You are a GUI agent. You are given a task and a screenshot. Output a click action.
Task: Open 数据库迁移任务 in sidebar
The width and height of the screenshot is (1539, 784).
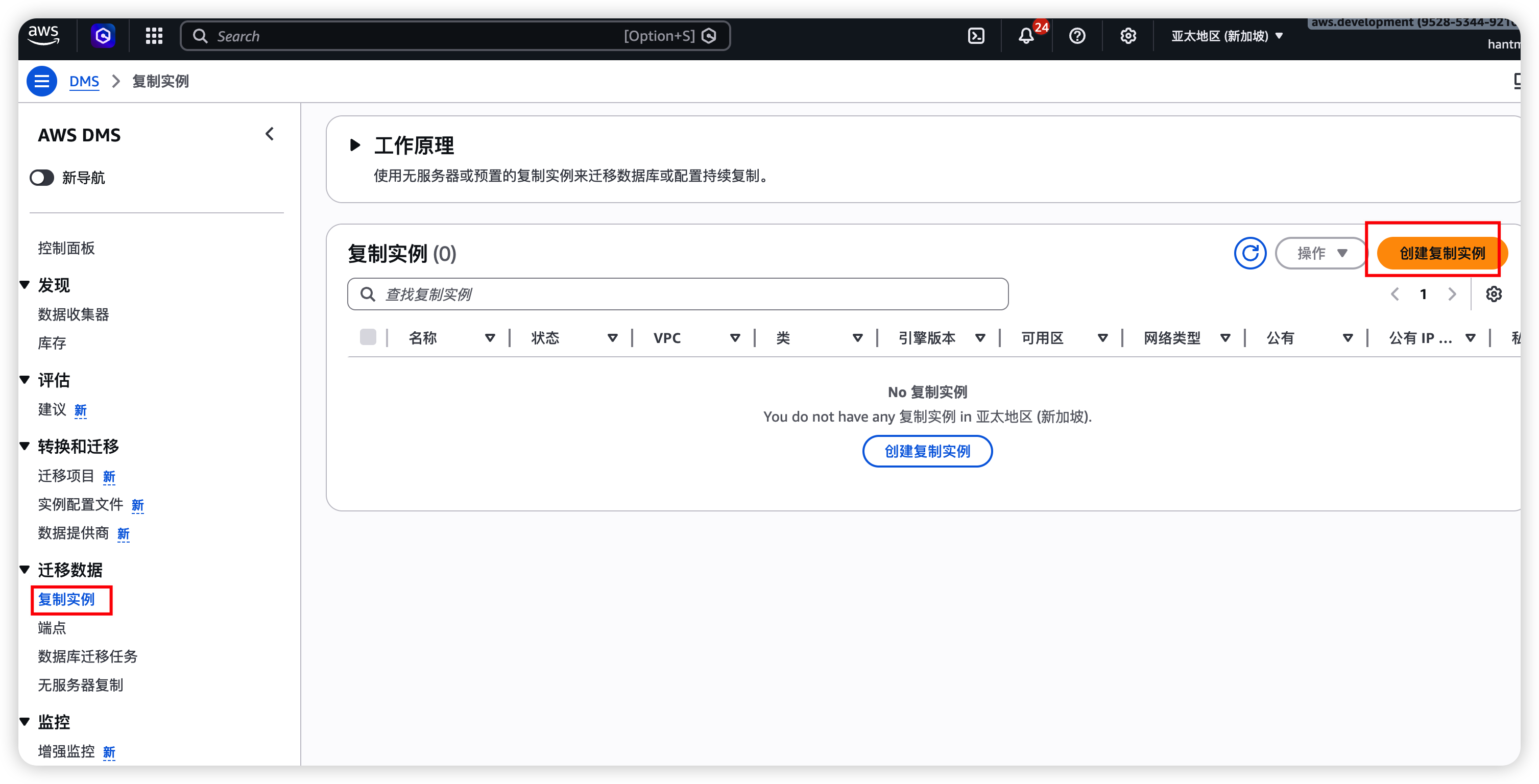coord(88,656)
